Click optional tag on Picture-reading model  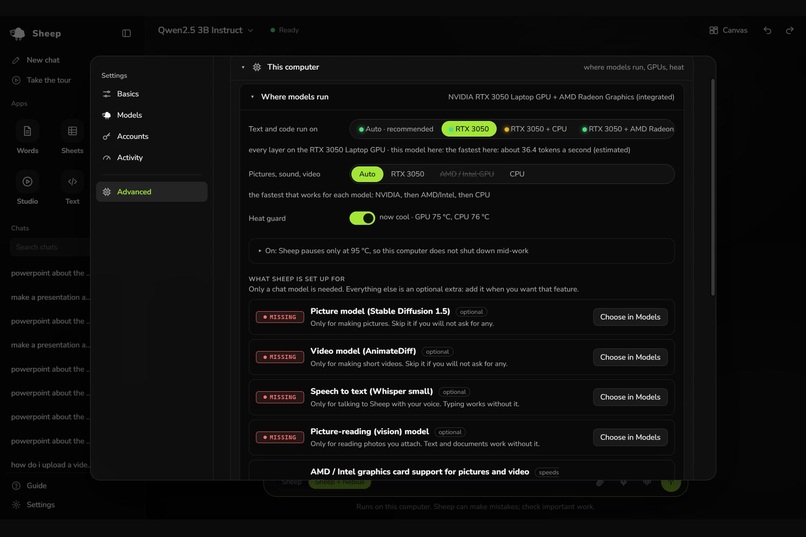(450, 432)
